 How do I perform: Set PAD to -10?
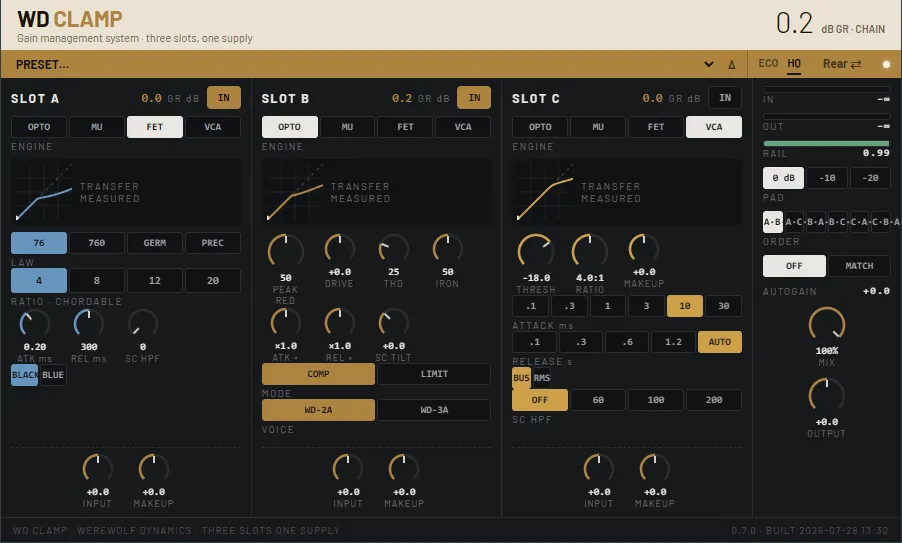click(x=827, y=178)
